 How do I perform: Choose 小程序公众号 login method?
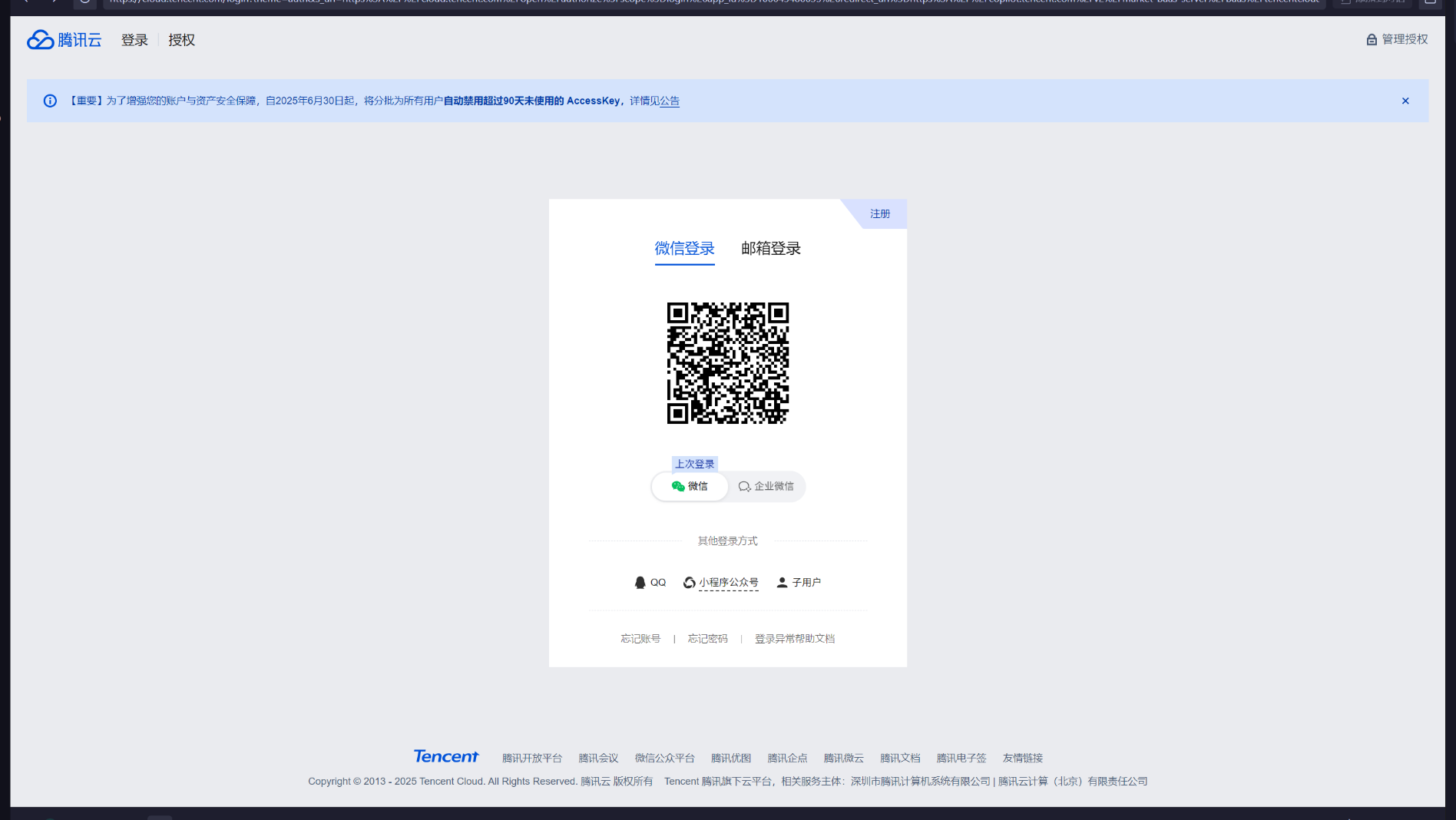[x=729, y=583]
